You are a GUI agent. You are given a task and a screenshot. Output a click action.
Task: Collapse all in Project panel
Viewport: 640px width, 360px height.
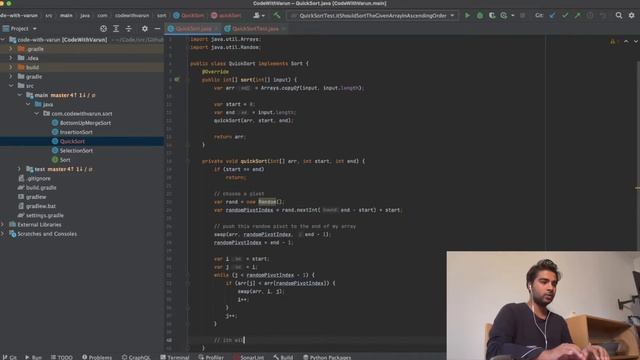pyautogui.click(x=129, y=29)
